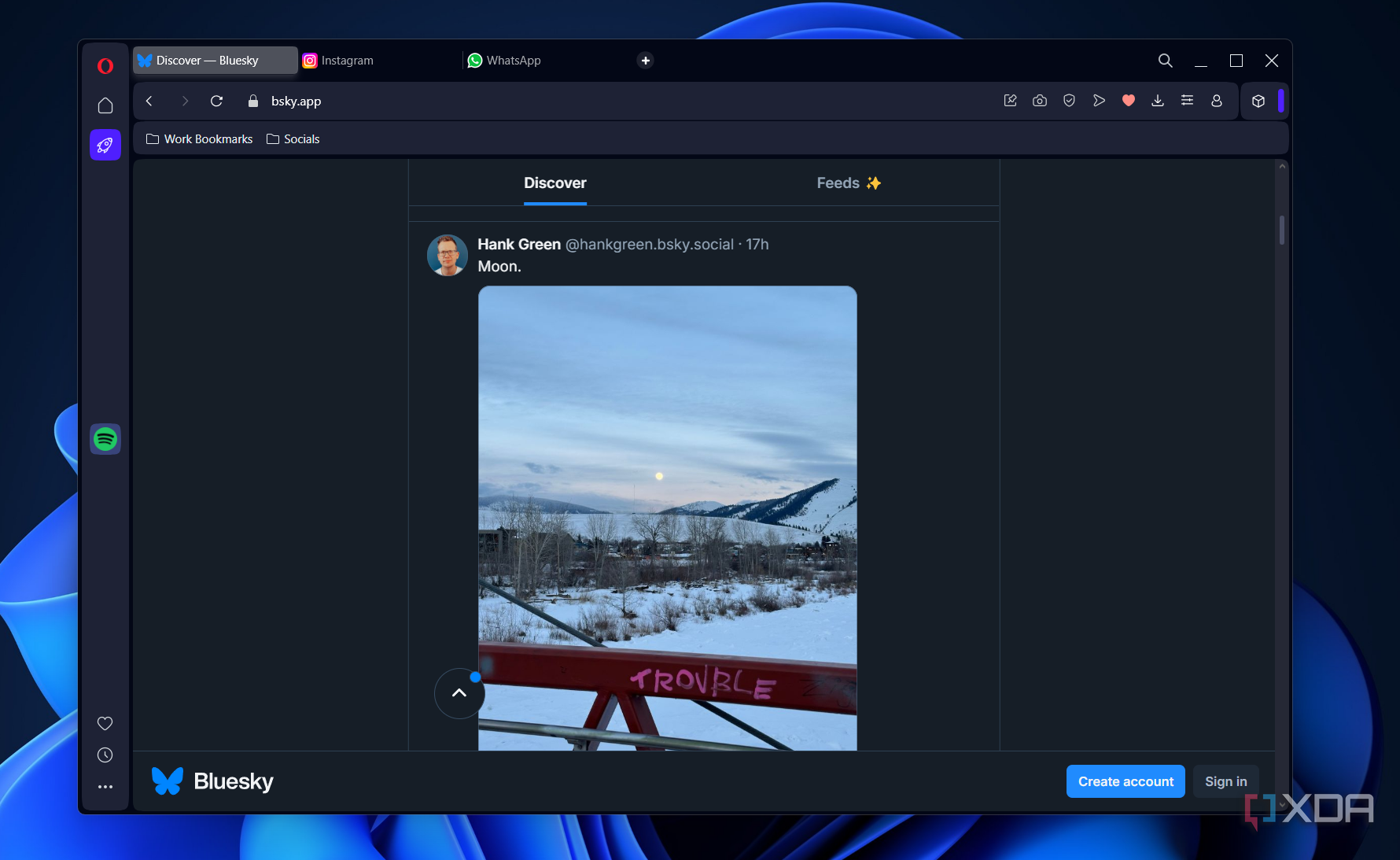1400x860 pixels.
Task: Click the Sign in button
Action: click(1226, 781)
